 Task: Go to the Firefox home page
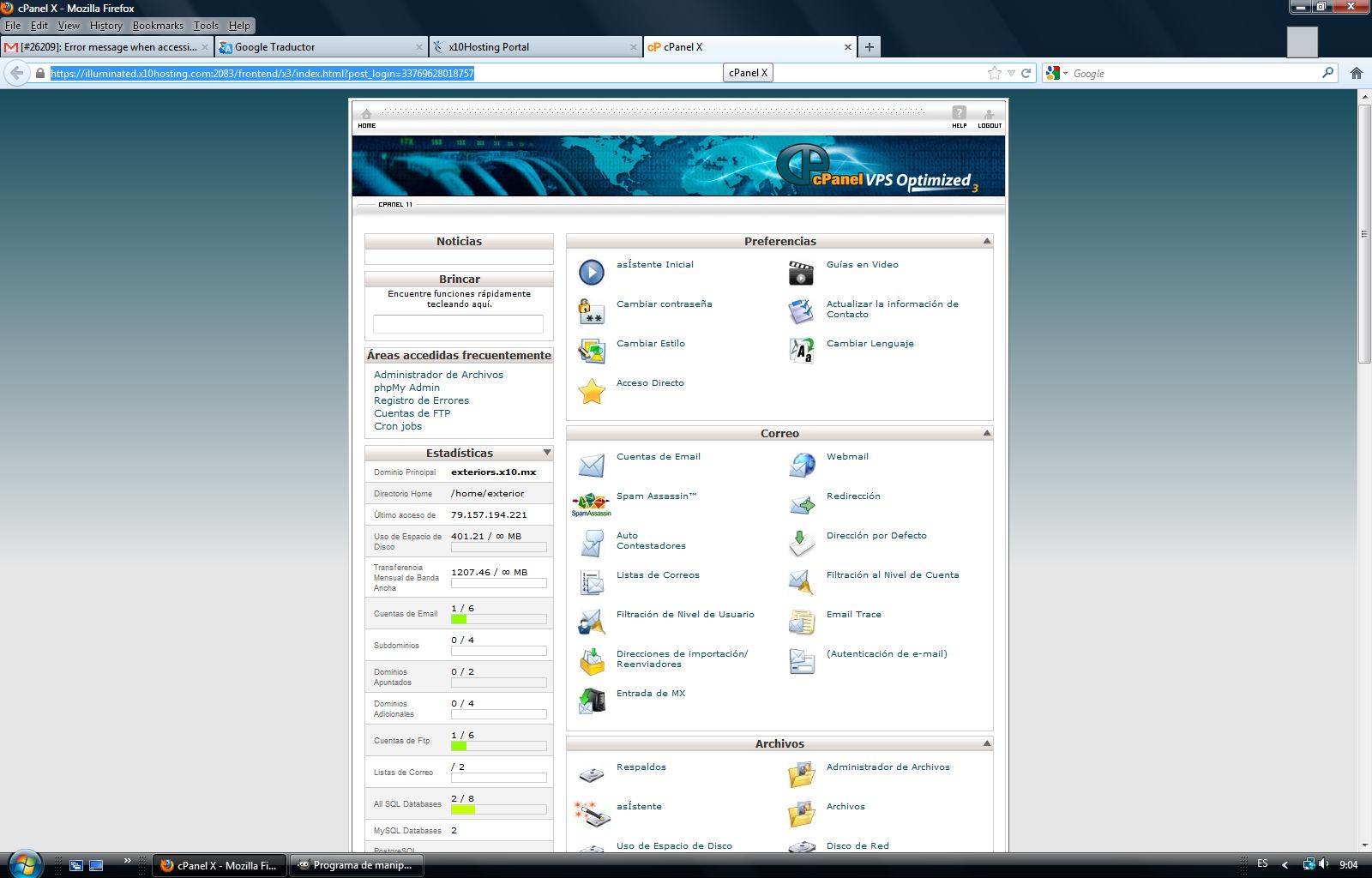click(1357, 74)
